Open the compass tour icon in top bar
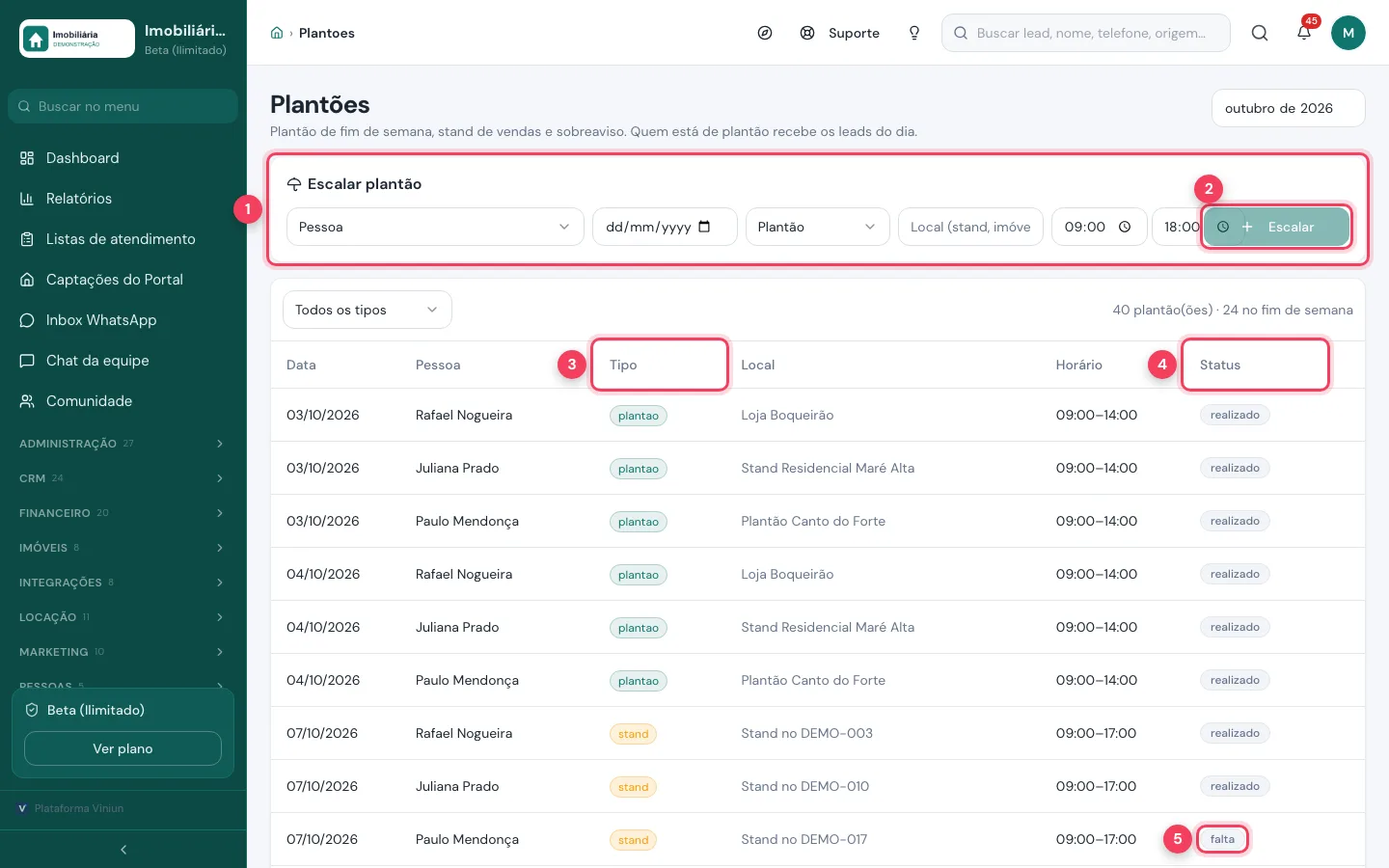 pyautogui.click(x=765, y=33)
